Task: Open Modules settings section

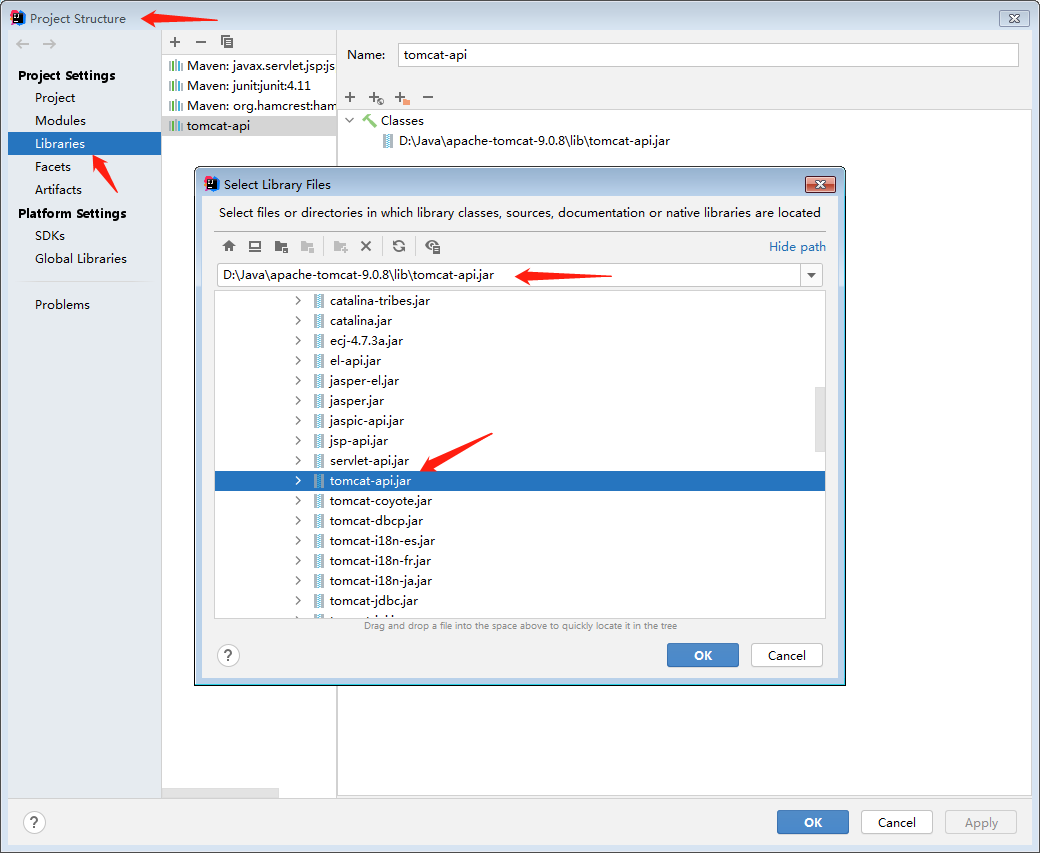Action: pos(60,121)
